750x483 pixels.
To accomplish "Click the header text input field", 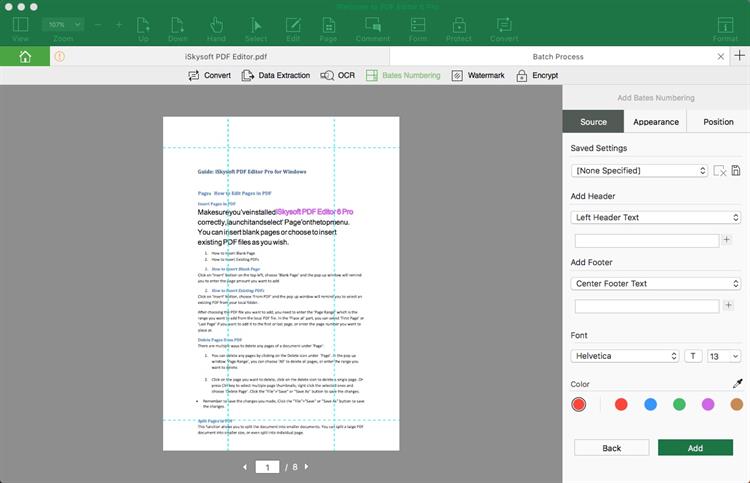I will click(x=647, y=241).
